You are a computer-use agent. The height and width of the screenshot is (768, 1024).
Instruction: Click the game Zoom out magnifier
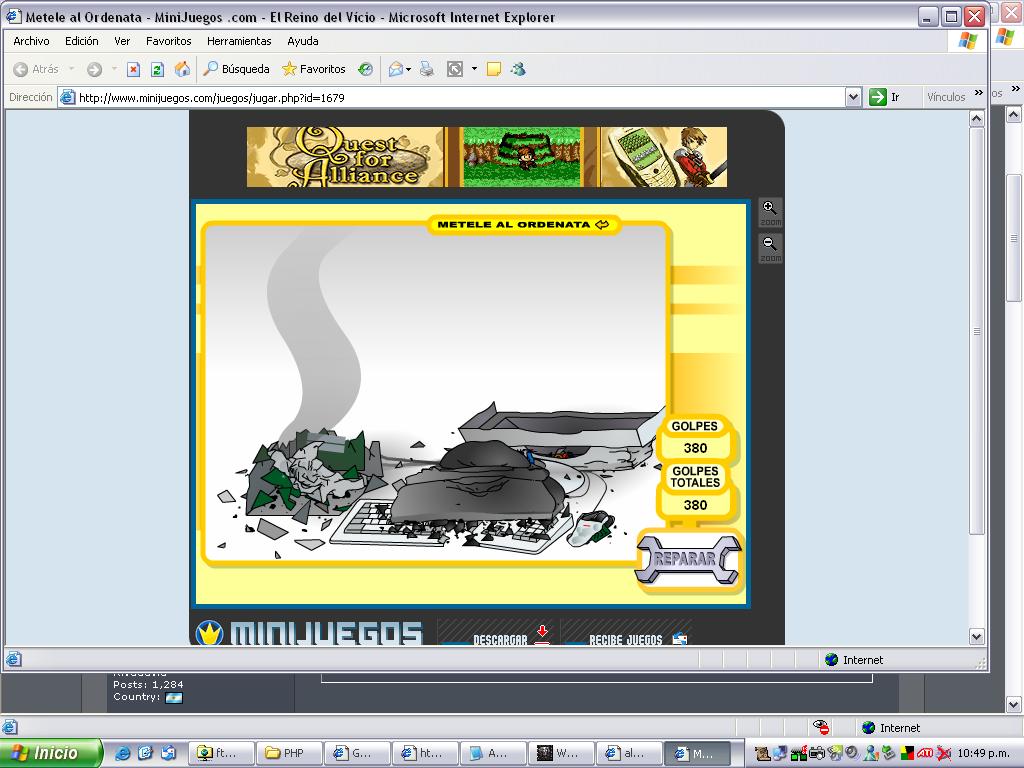click(x=770, y=248)
